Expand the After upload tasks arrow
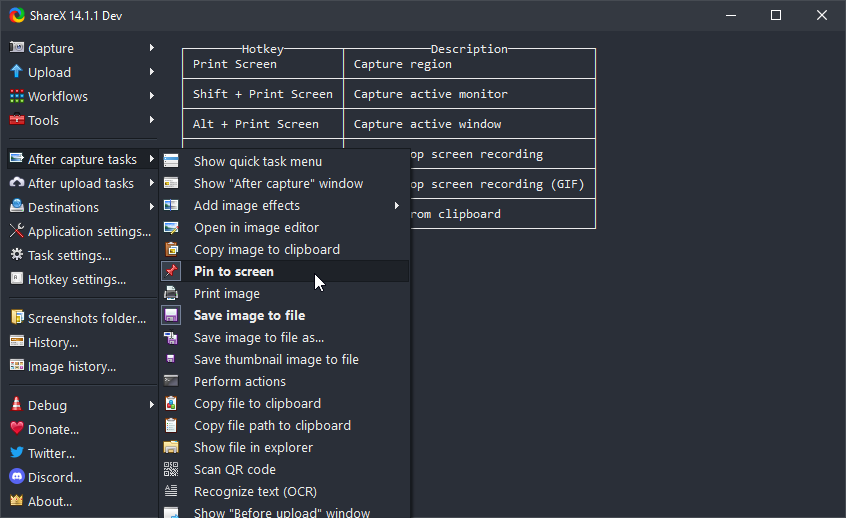Screen dimensions: 846x518 click(x=152, y=183)
